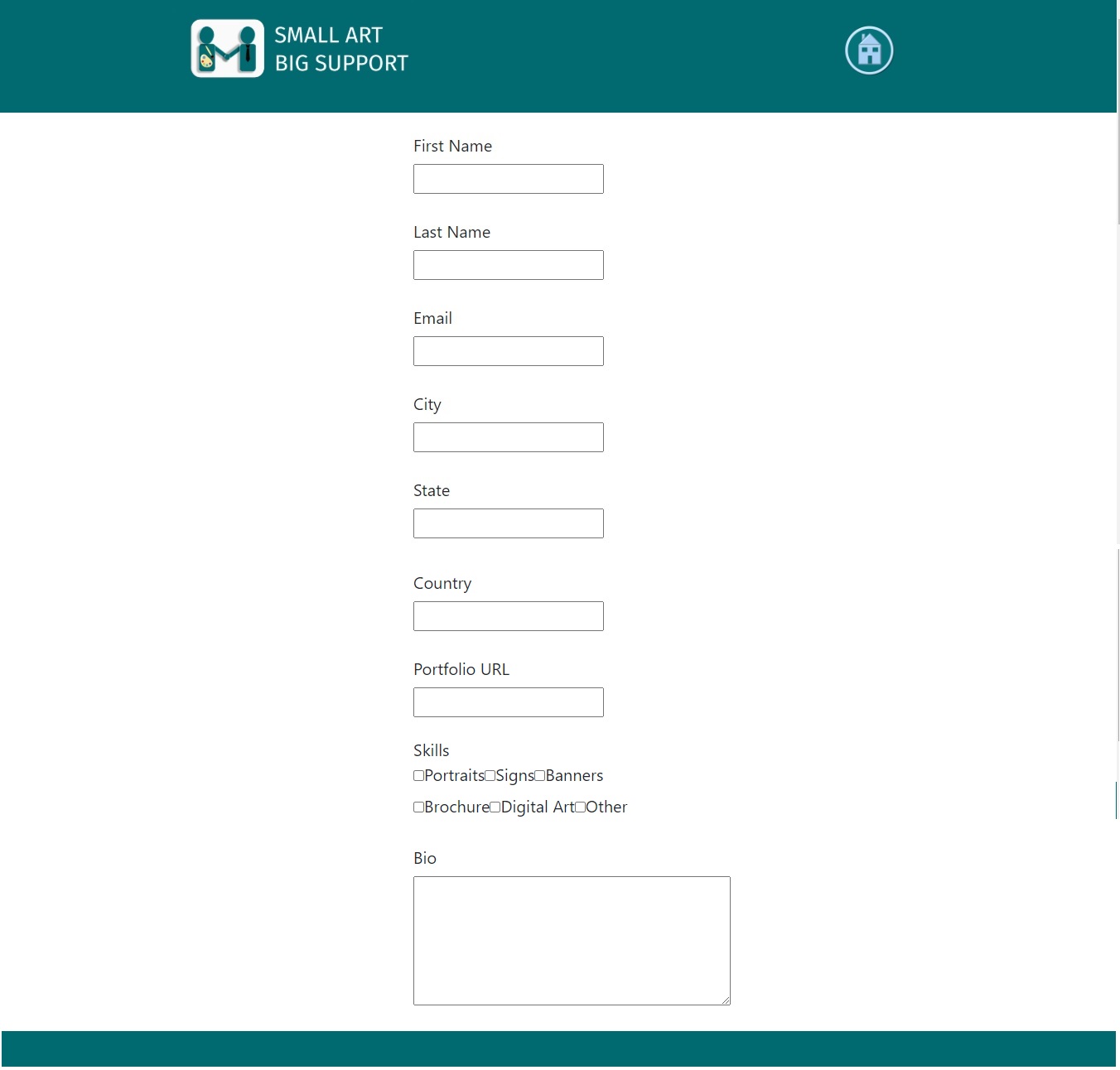This screenshot has height=1070, width=1120.
Task: Check the Signs skill checkbox
Action: pos(490,776)
